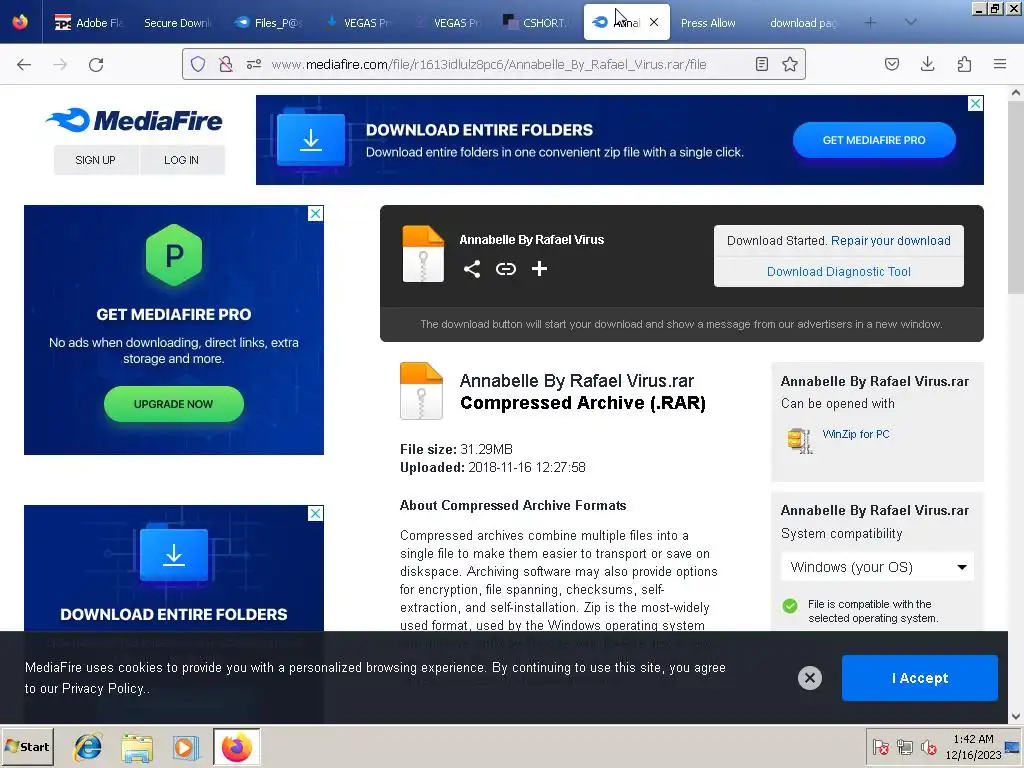Click Repair your download link

click(x=891, y=240)
